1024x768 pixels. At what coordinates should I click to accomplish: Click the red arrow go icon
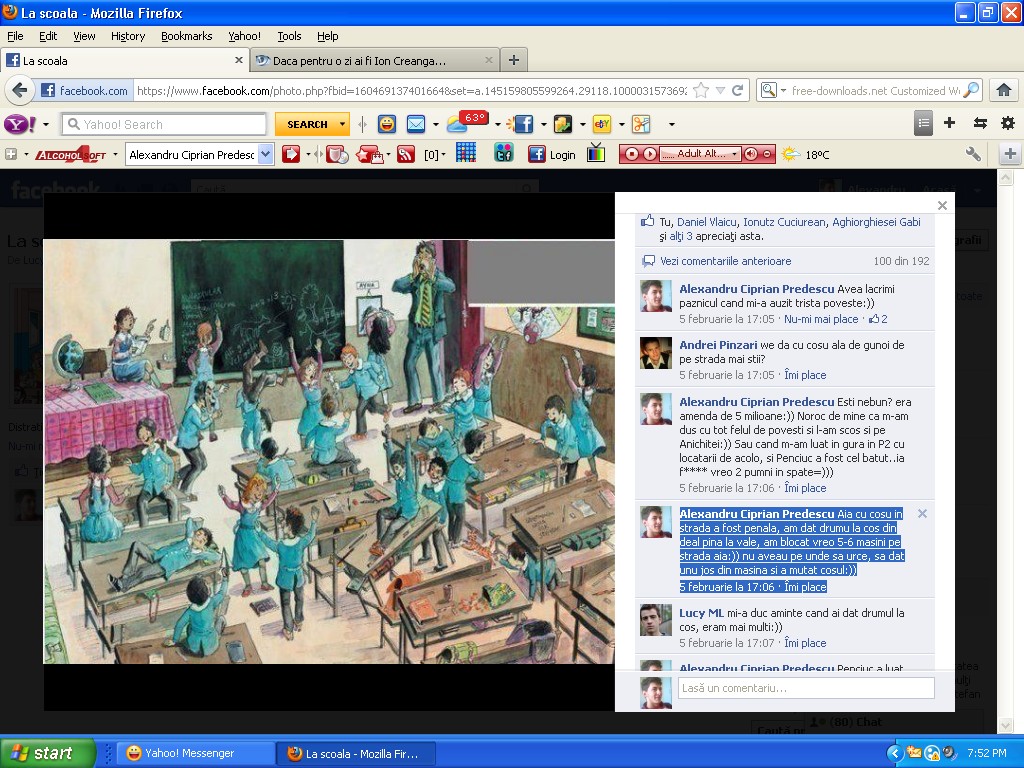(291, 154)
